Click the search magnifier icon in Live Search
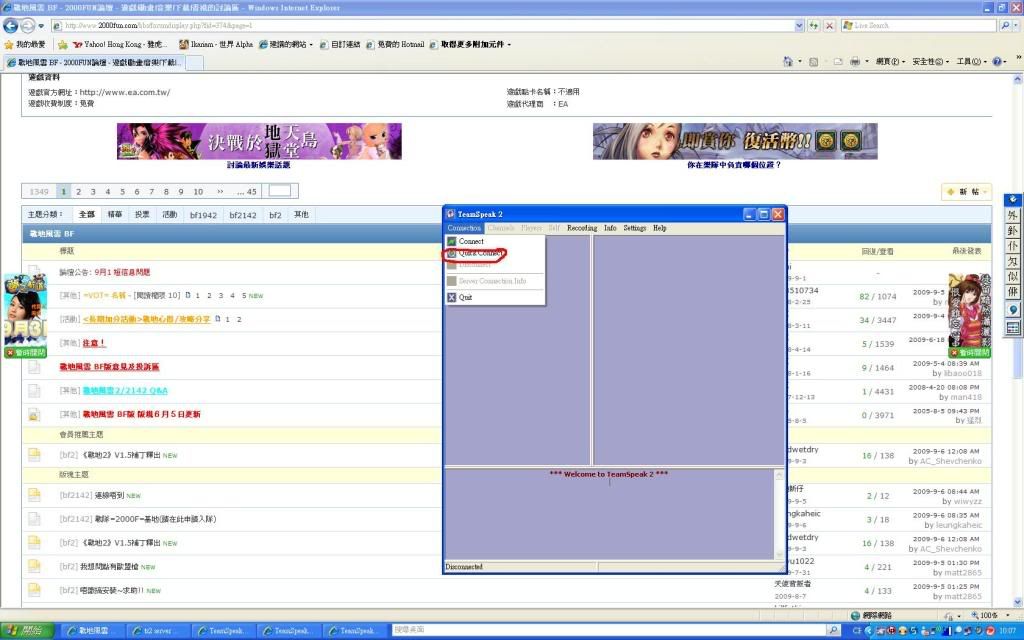 click(1005, 25)
